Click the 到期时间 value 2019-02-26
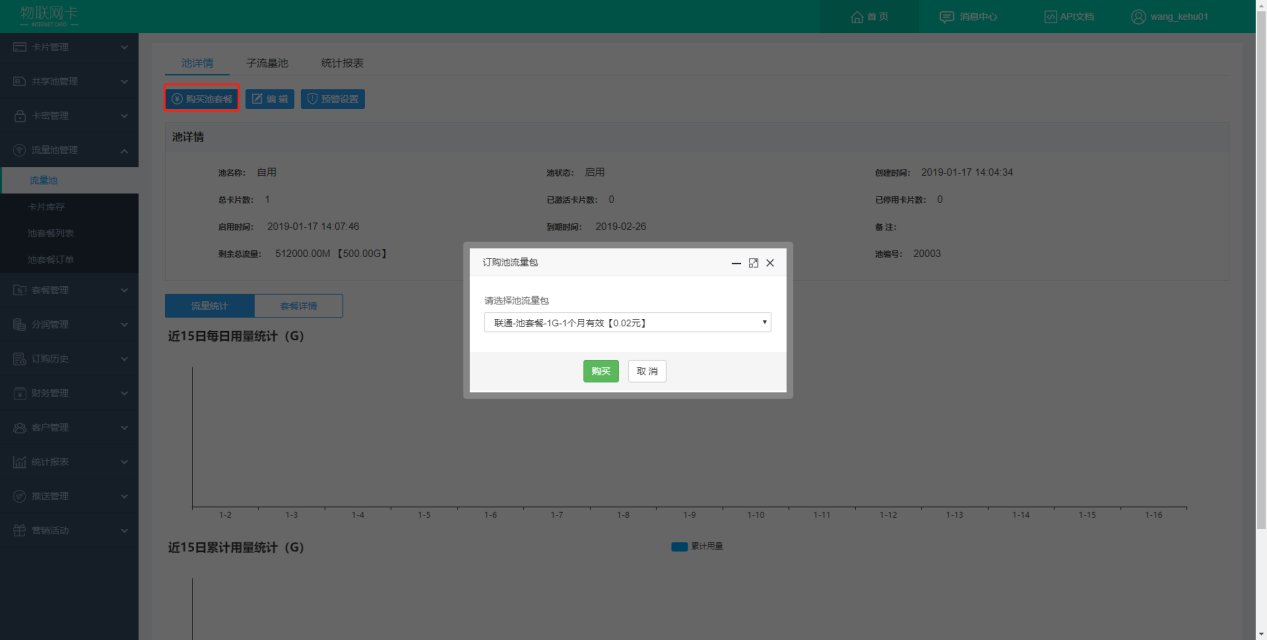This screenshot has width=1267, height=640. click(620, 227)
